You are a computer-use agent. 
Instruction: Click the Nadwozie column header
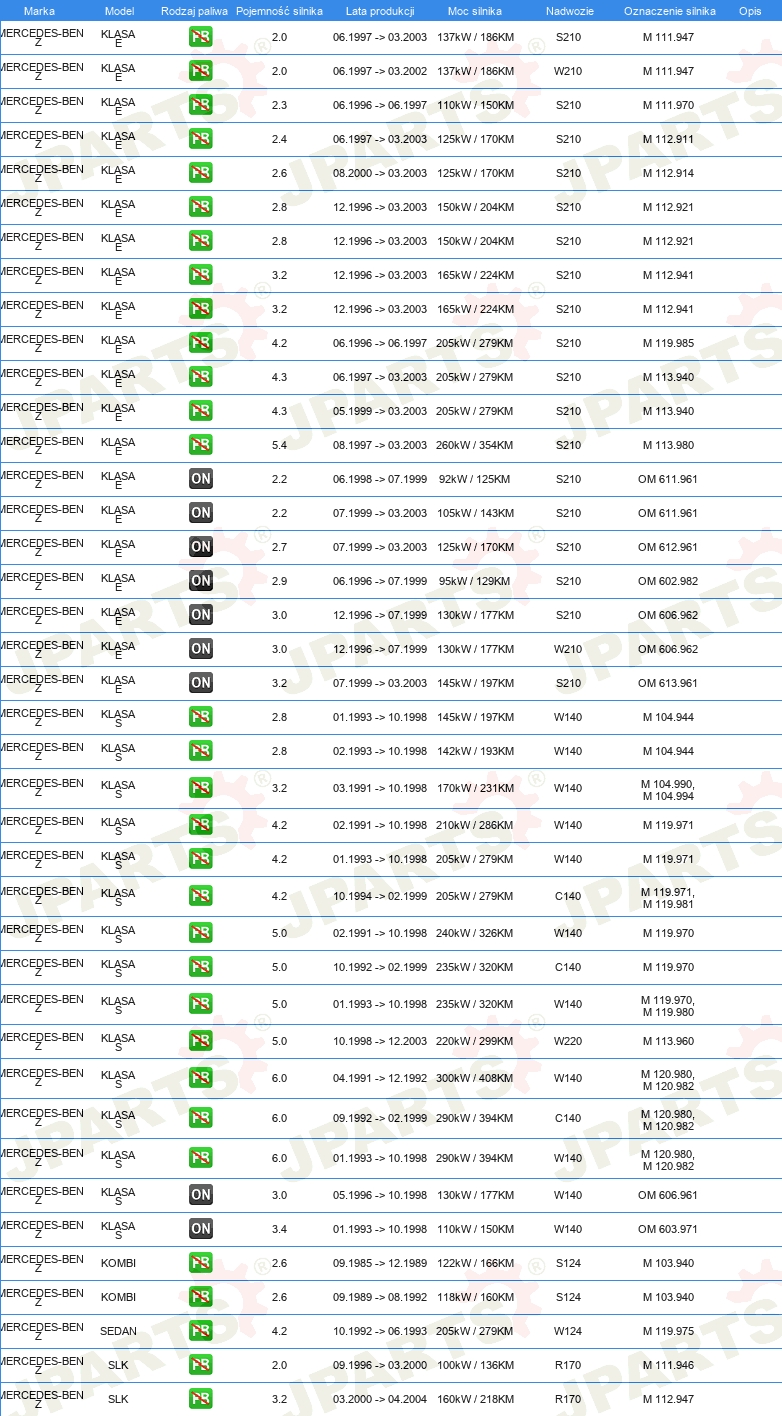(569, 11)
